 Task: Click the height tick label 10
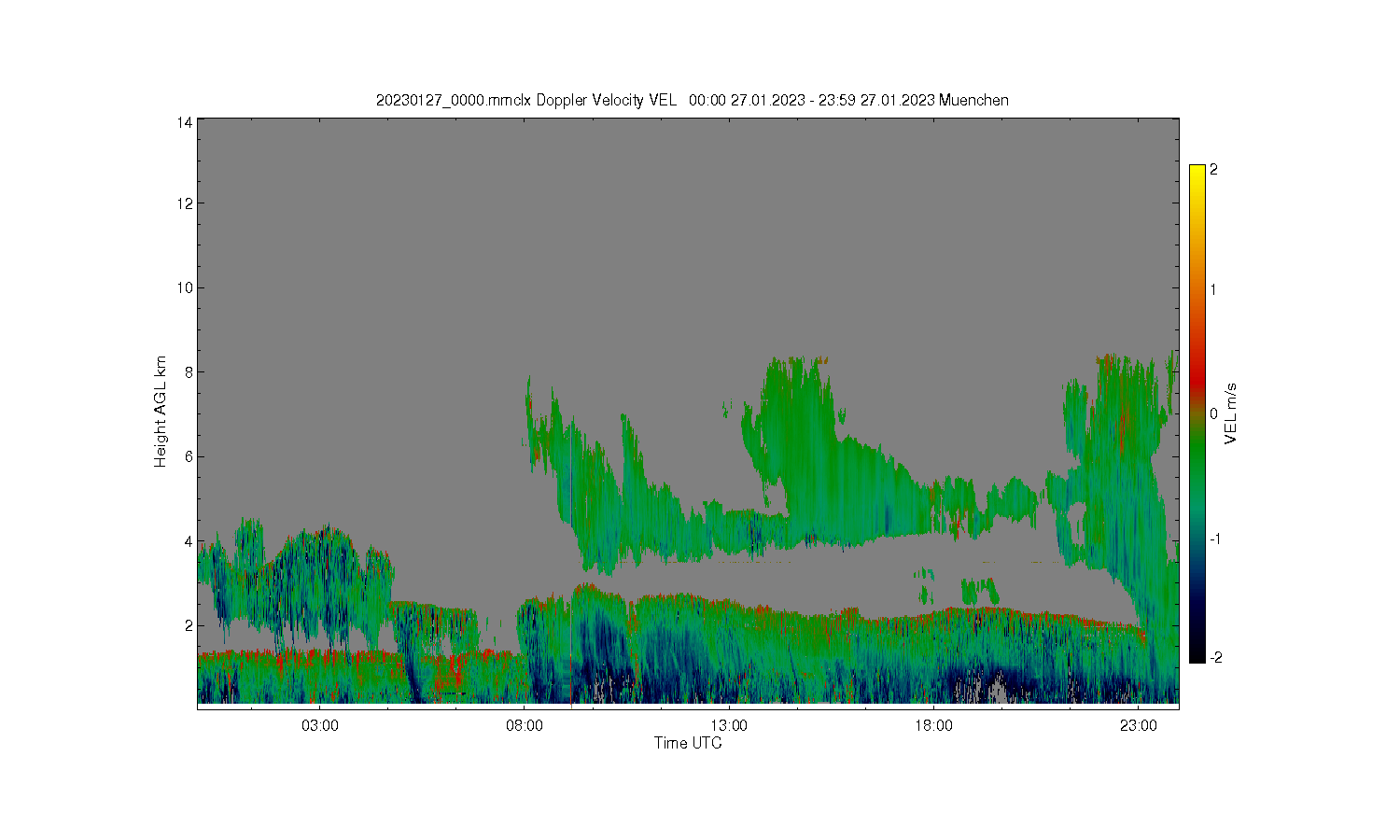(185, 287)
